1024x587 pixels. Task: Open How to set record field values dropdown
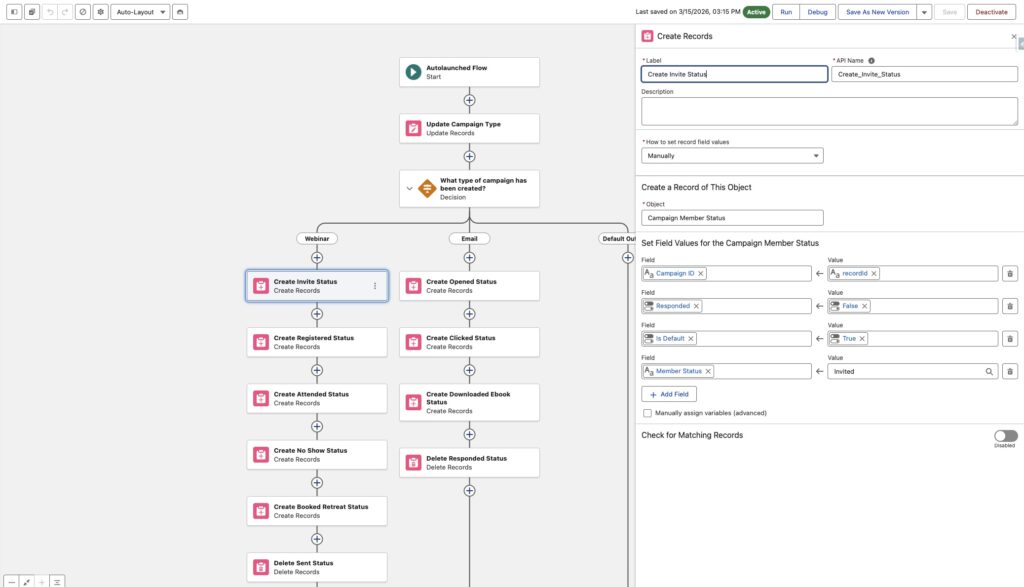point(732,156)
